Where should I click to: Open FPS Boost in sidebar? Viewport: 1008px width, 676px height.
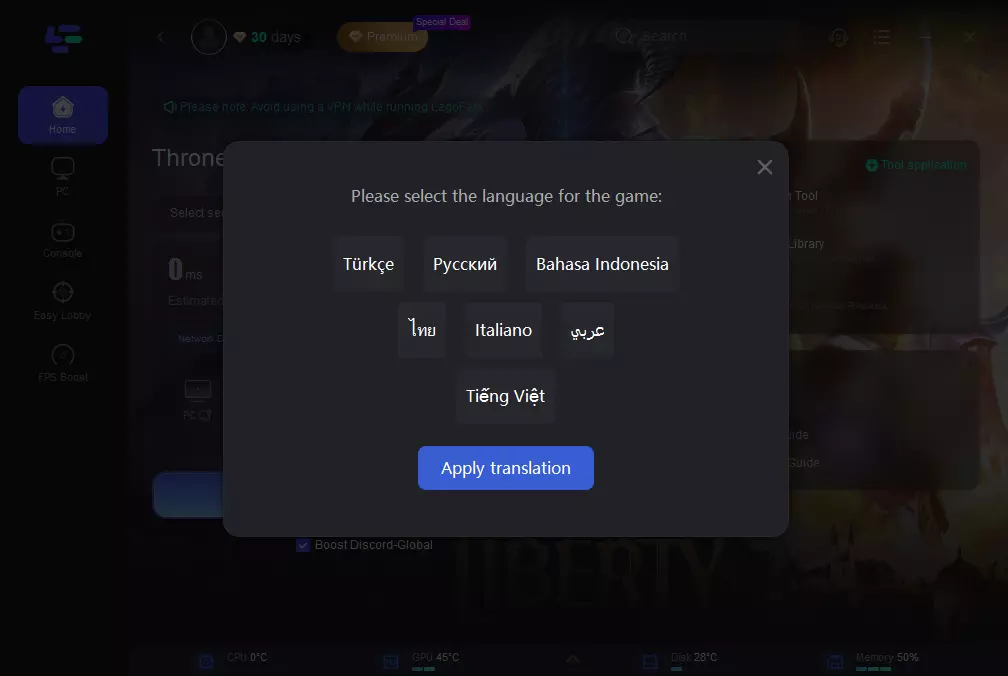pos(62,363)
